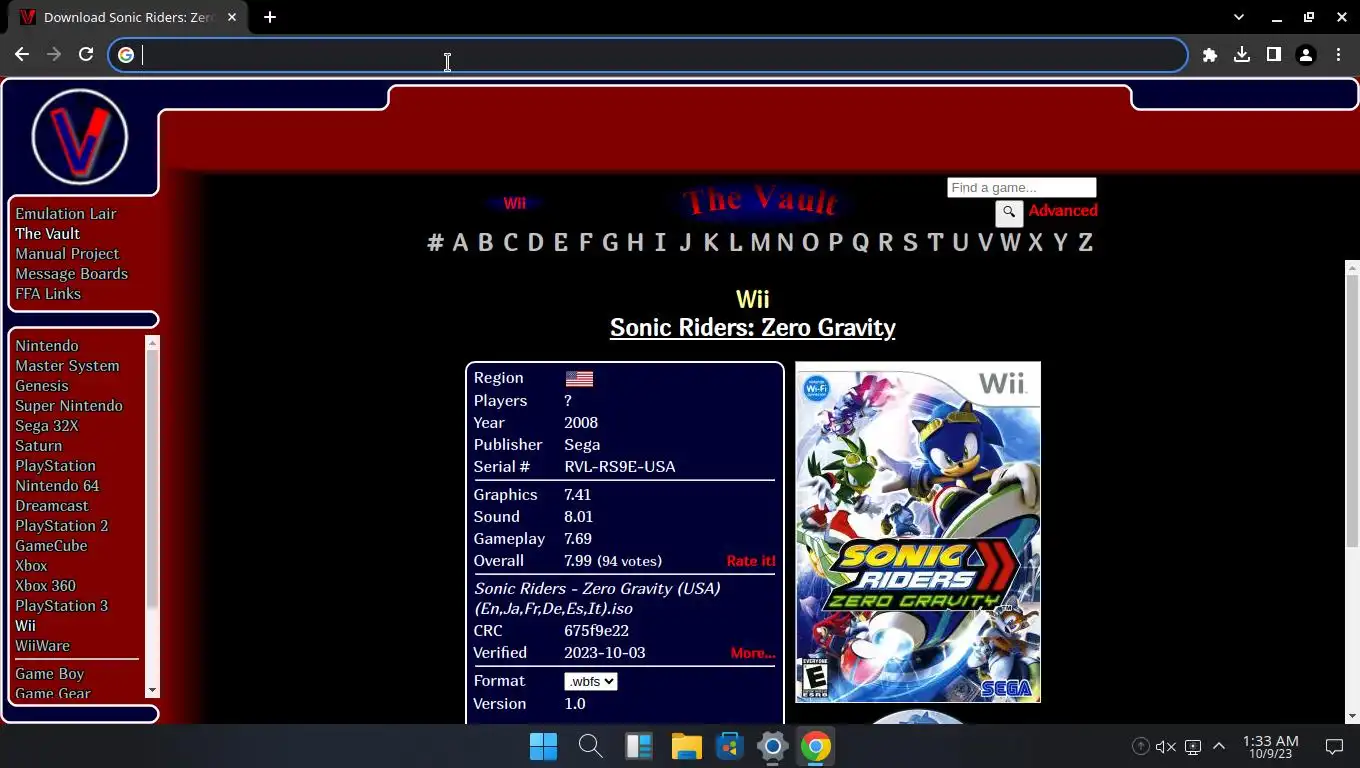Viewport: 1360px width, 768px height.
Task: Click The Vault header logo
Action: (x=759, y=201)
